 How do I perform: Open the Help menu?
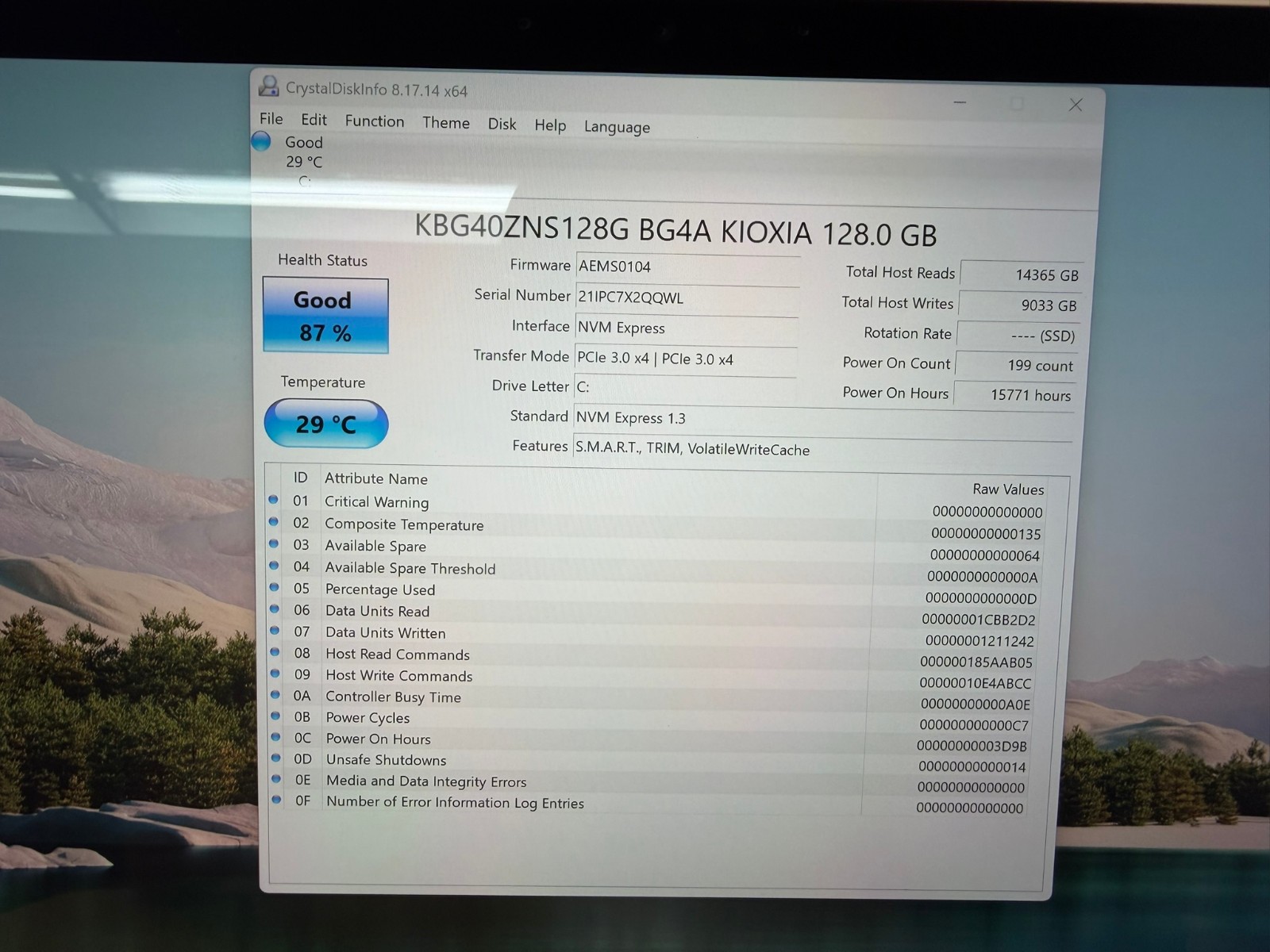point(550,125)
